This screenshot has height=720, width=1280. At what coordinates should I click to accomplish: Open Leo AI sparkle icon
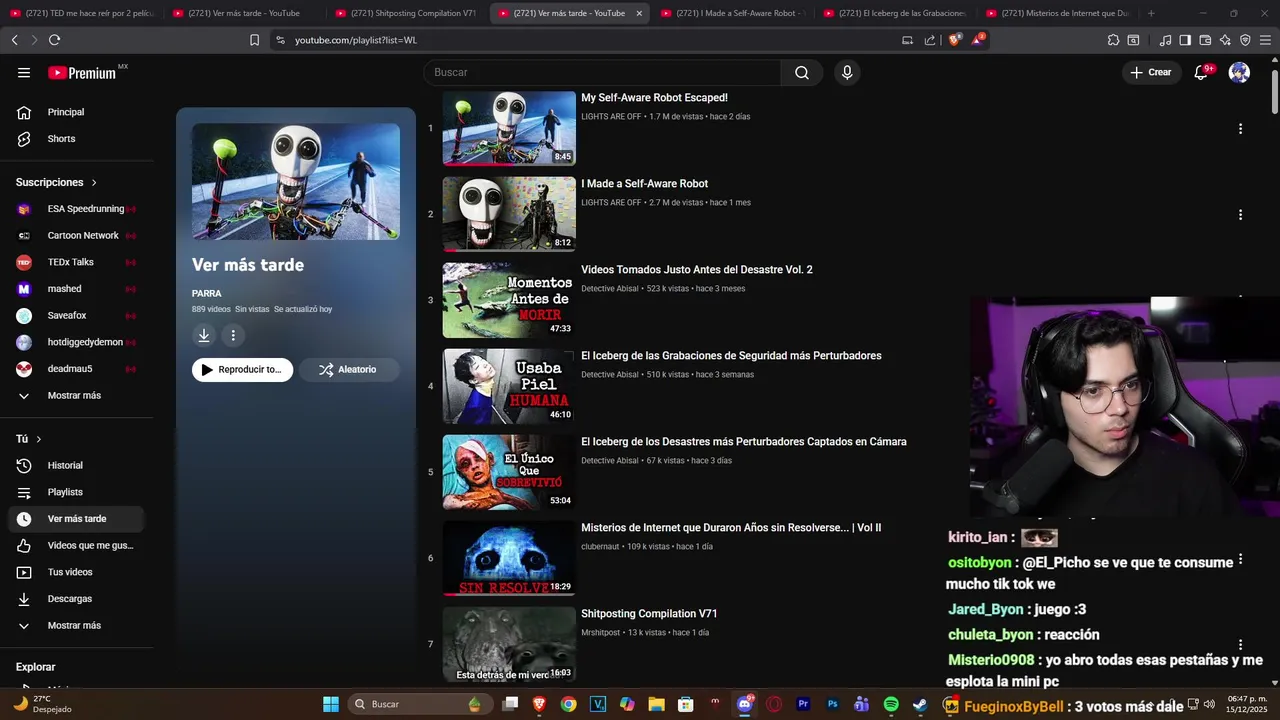pos(1225,40)
